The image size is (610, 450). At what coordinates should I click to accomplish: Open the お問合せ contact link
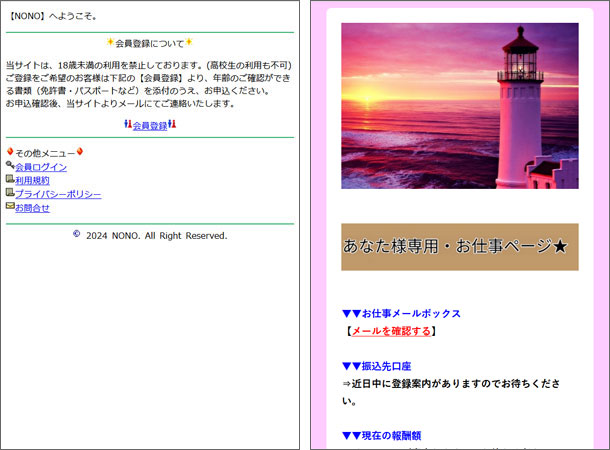[32, 208]
